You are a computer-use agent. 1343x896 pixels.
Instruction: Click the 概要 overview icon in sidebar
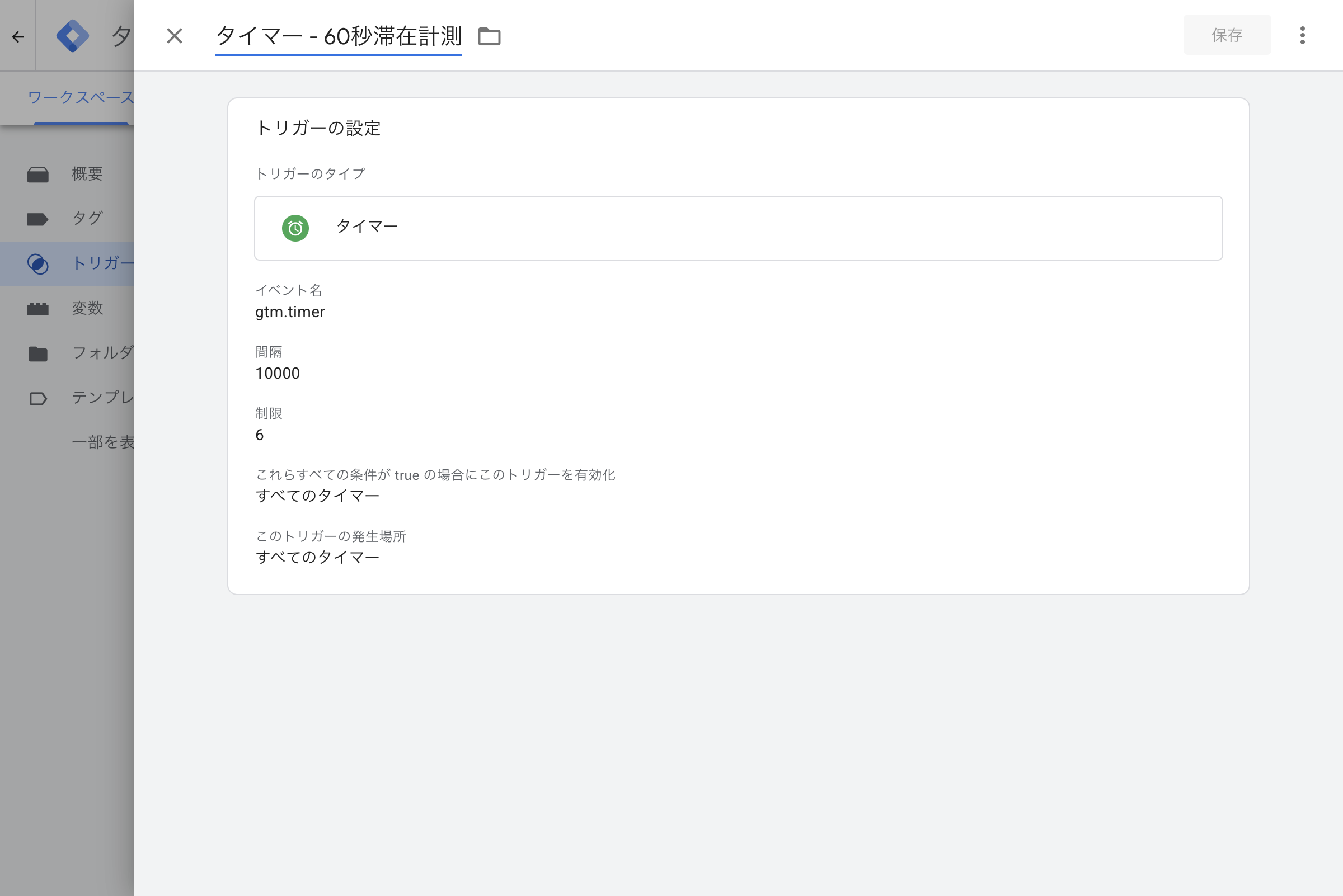coord(37,175)
